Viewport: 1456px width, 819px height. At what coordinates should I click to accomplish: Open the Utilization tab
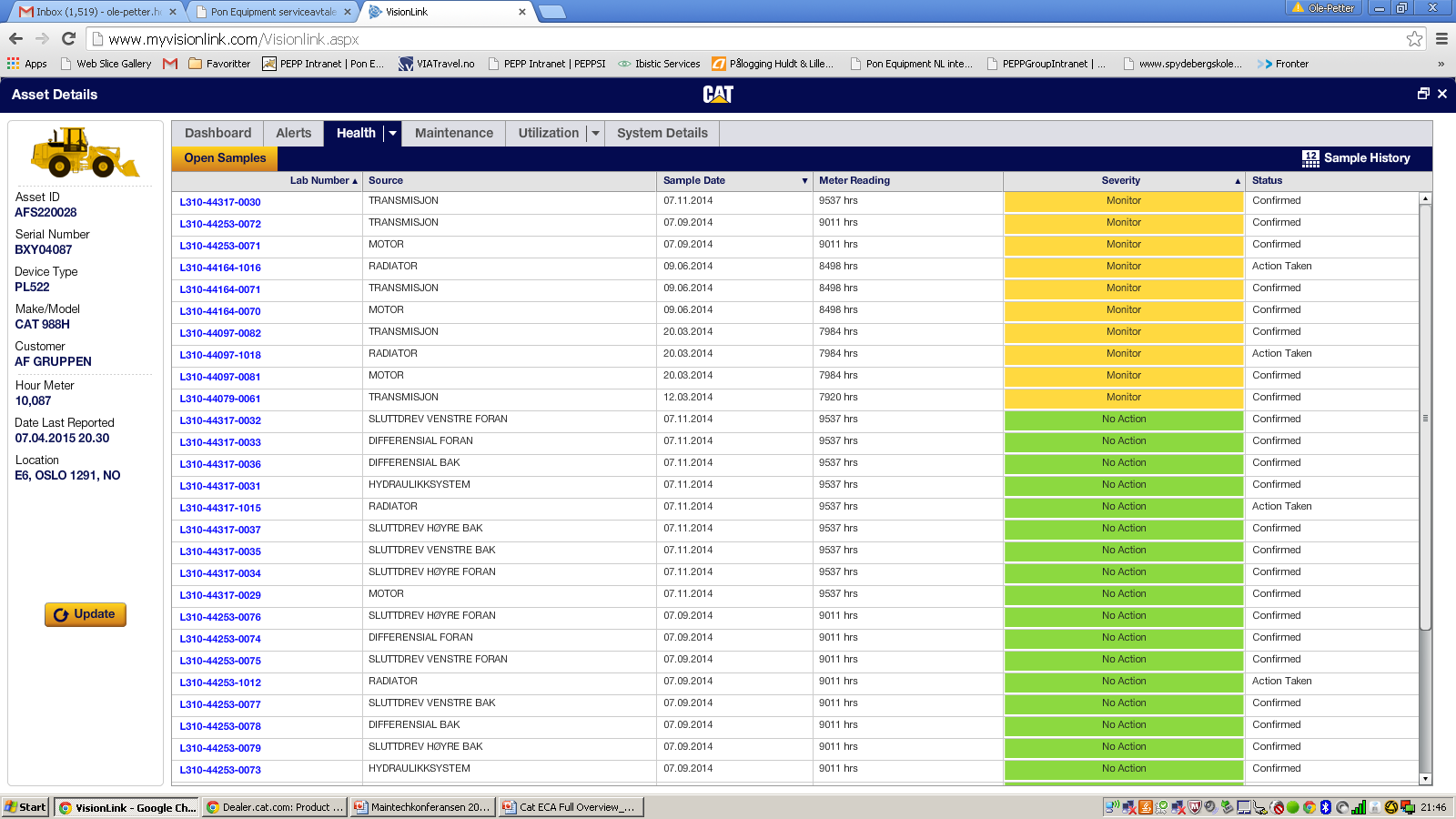pyautogui.click(x=548, y=133)
